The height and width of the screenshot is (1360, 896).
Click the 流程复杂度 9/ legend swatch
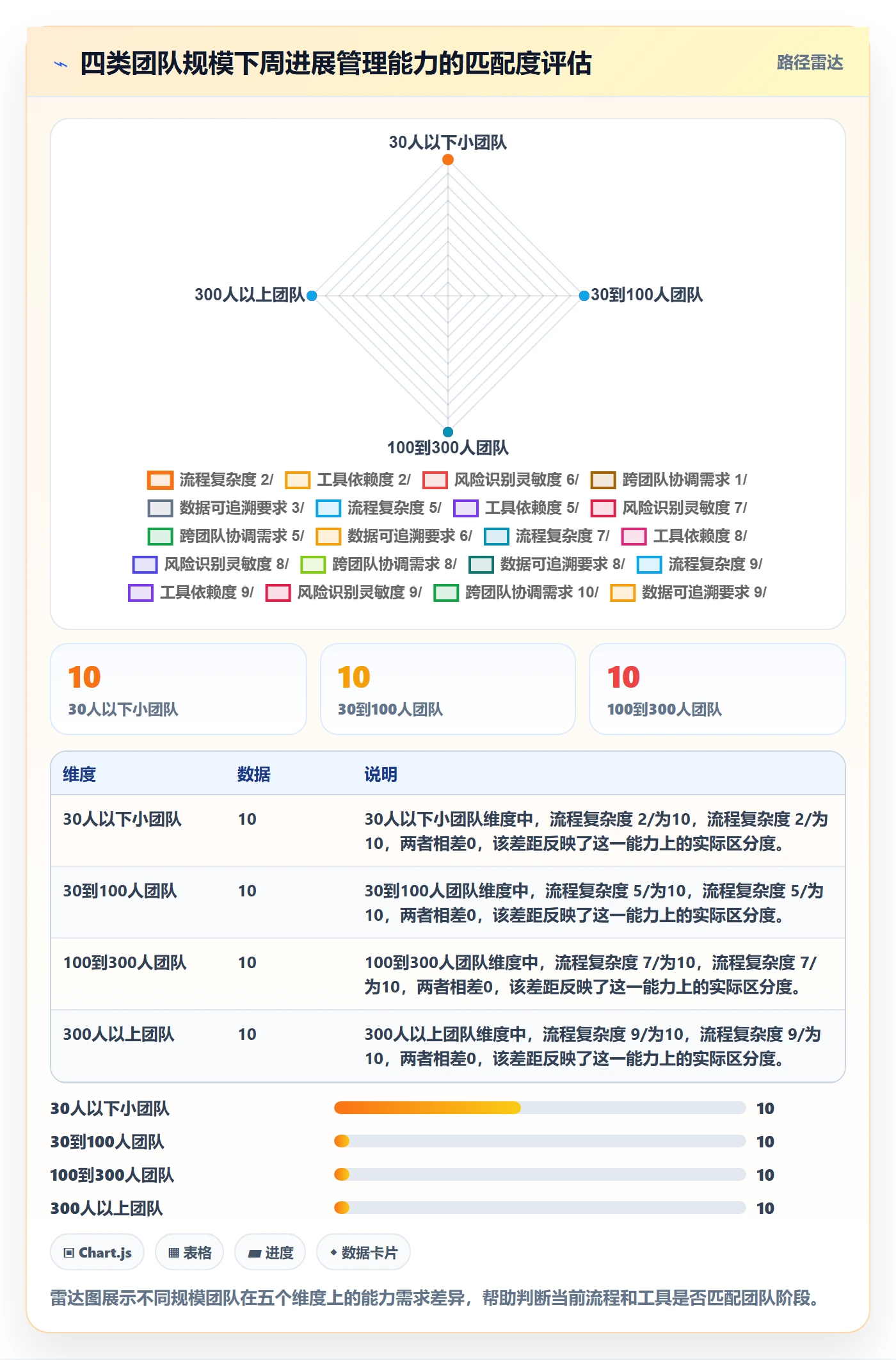[649, 565]
